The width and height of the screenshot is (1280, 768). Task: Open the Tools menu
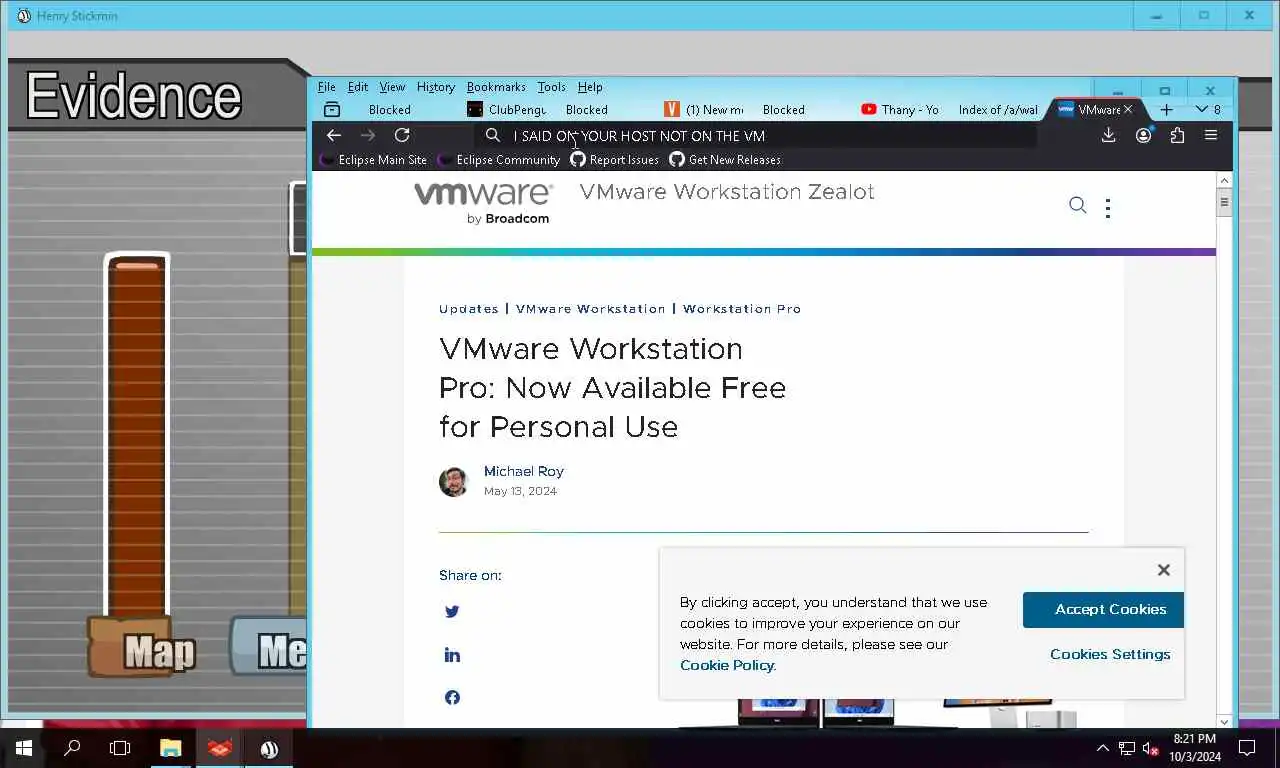(x=551, y=87)
